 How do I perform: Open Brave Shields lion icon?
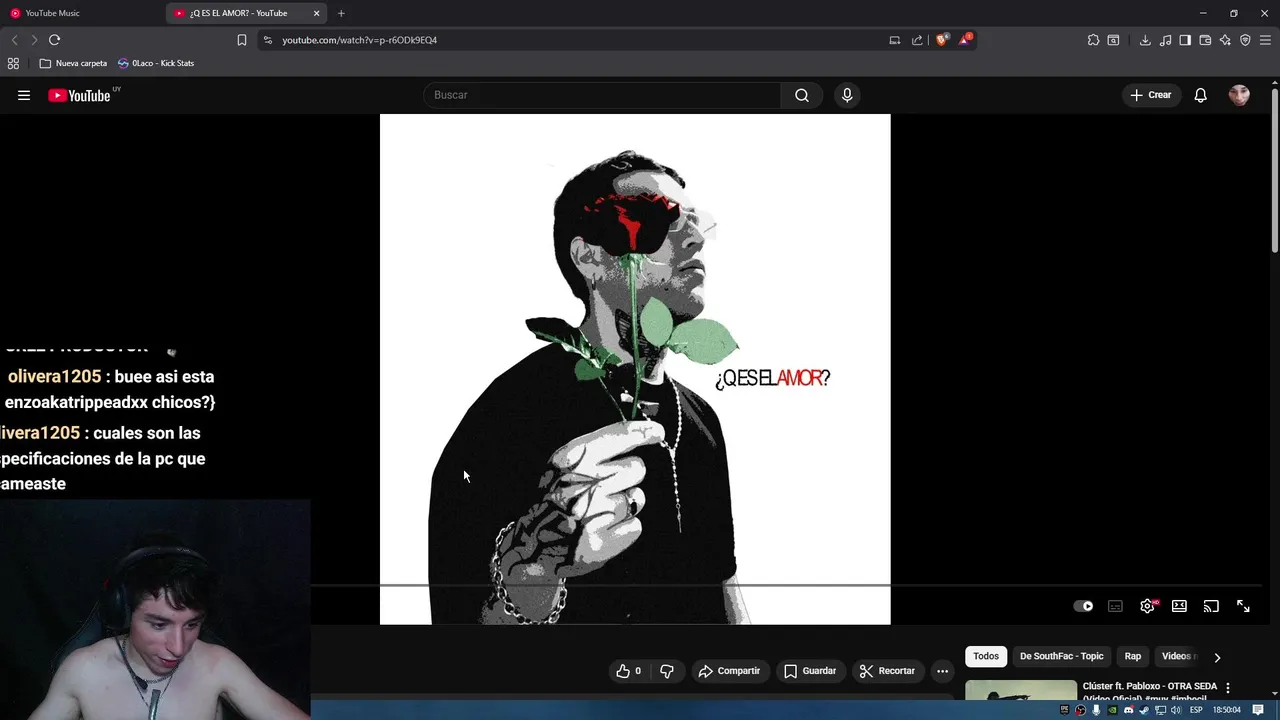tap(941, 40)
